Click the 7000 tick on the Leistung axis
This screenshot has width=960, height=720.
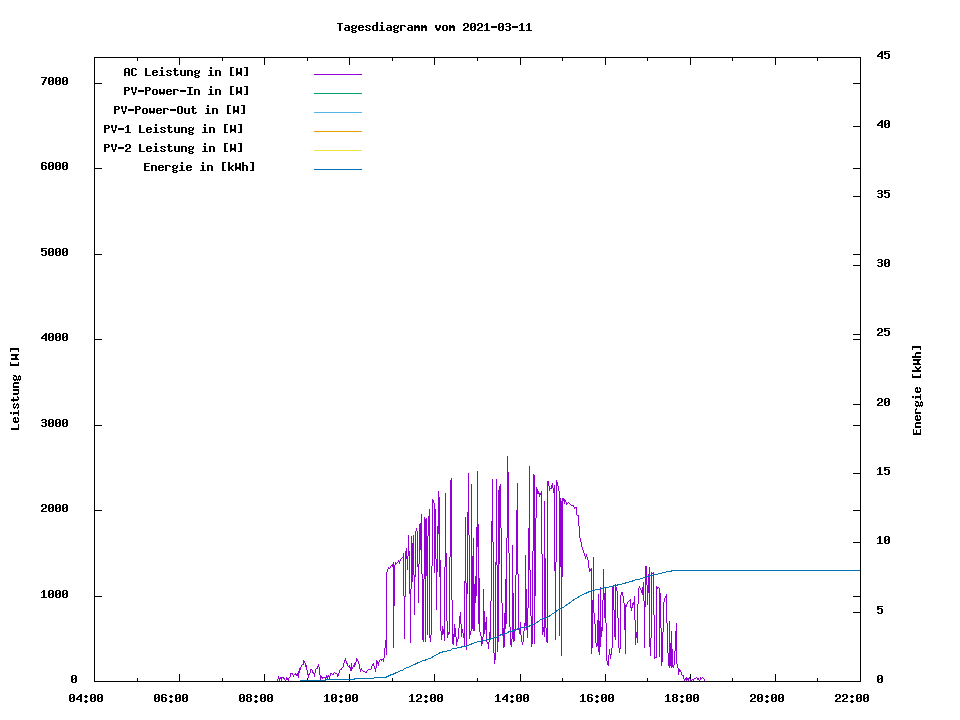pos(53,81)
